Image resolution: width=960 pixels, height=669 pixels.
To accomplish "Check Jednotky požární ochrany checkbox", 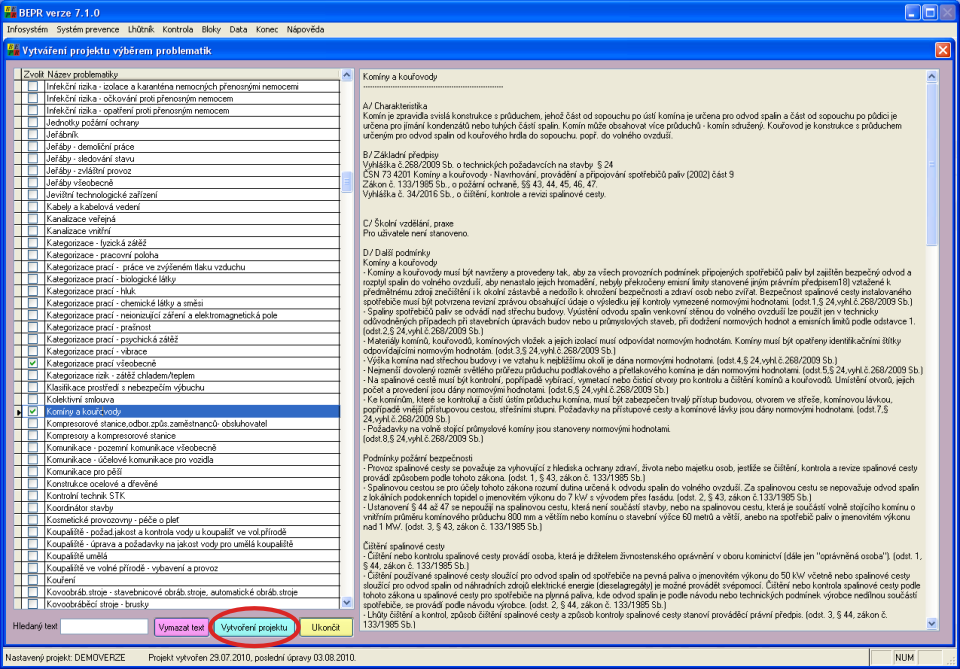I will coord(33,122).
